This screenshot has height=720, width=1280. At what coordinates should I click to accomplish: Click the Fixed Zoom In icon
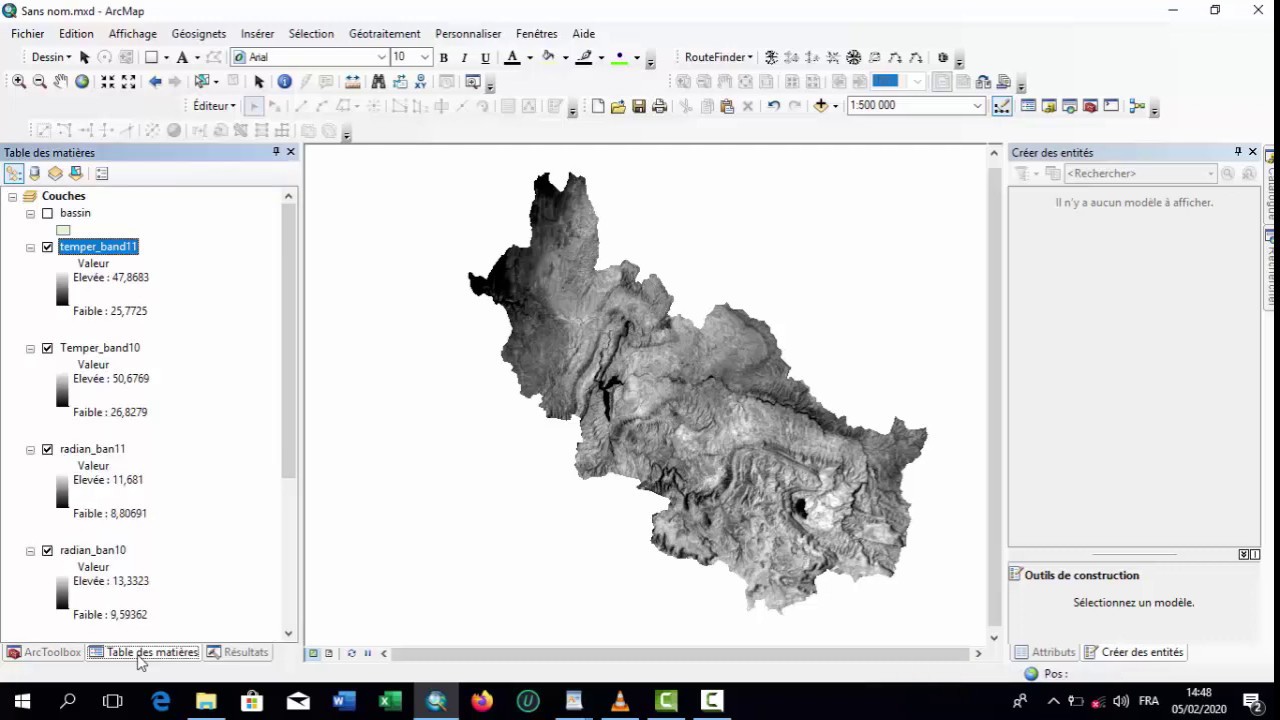(x=107, y=82)
